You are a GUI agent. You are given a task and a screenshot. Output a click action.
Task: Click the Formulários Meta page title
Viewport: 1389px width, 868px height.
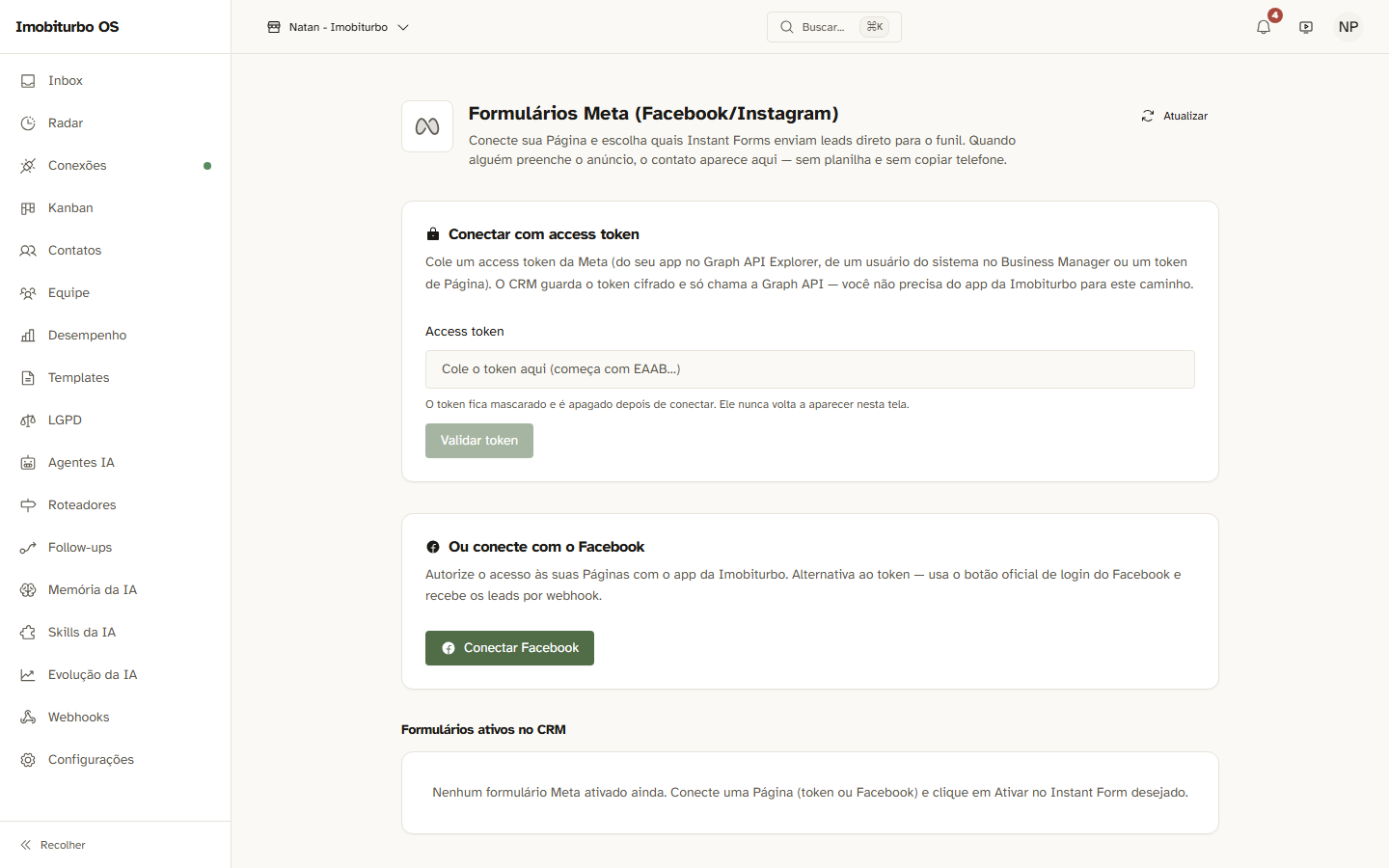pos(654,114)
